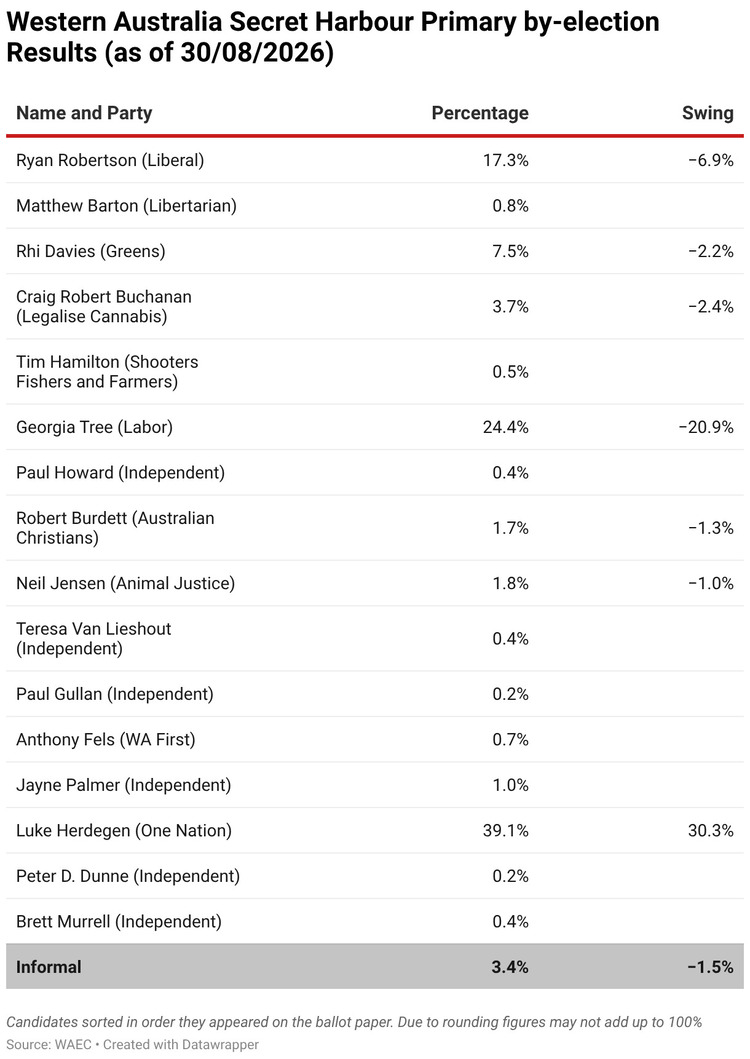Image resolution: width=750 pixels, height=1059 pixels.
Task: Click Teresa Van Lieshout (Independent) name
Action: [x=94, y=638]
